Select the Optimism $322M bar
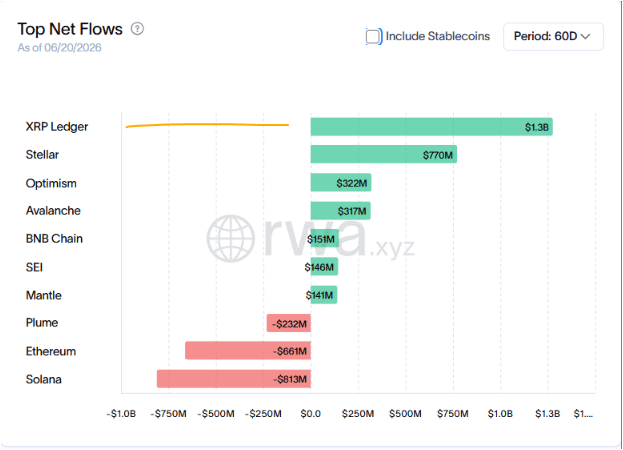The image size is (623, 450). pos(341,183)
